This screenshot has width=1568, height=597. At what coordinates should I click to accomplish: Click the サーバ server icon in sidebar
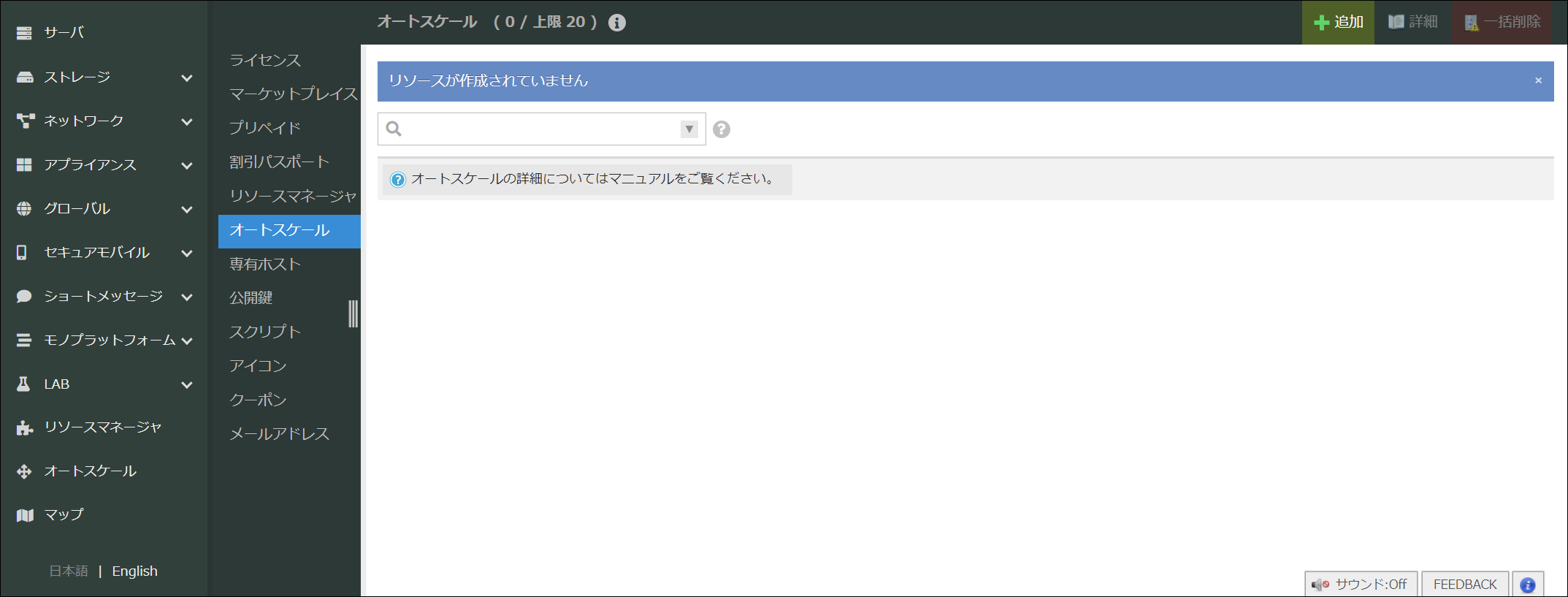click(24, 33)
